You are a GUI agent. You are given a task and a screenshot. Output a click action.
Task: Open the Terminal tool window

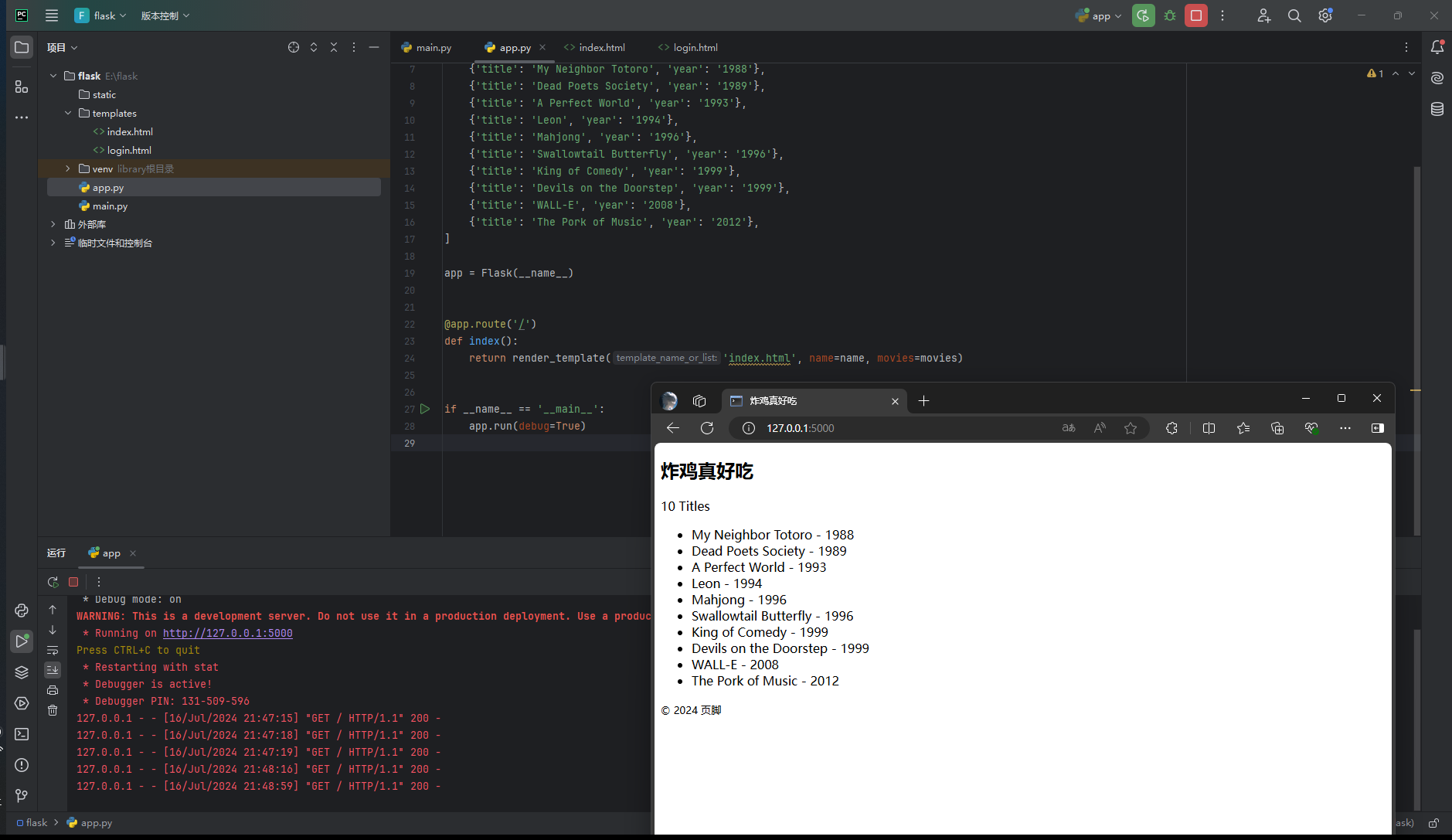(x=22, y=734)
